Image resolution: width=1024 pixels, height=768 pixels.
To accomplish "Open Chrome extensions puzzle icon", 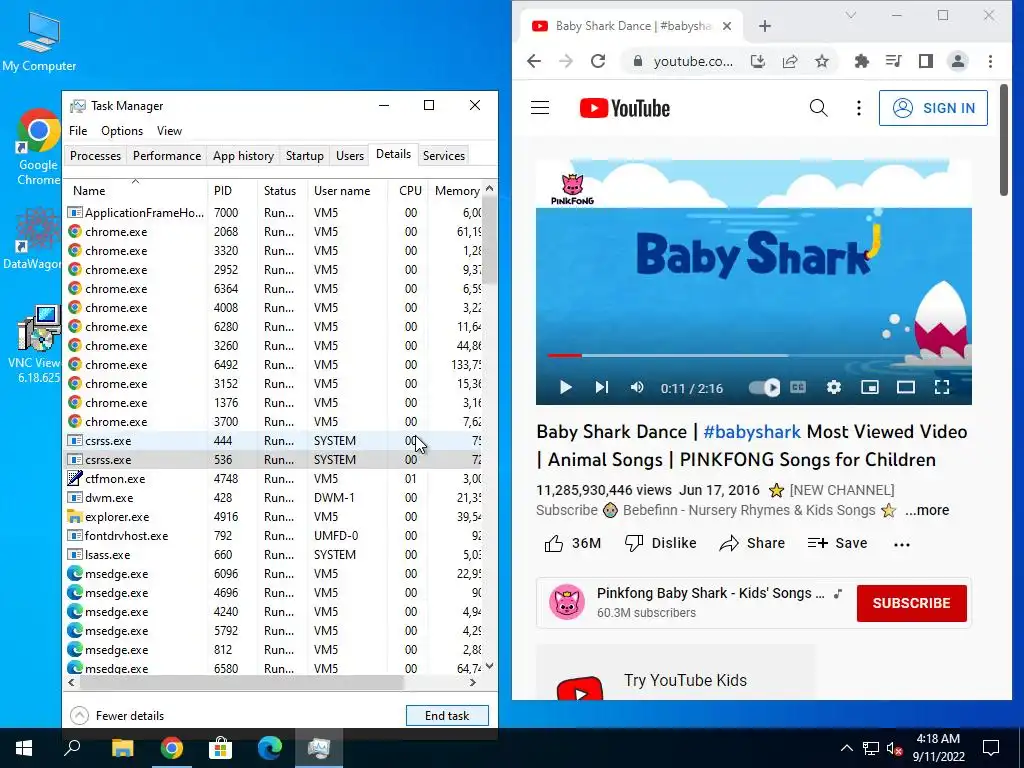I will 861,61.
